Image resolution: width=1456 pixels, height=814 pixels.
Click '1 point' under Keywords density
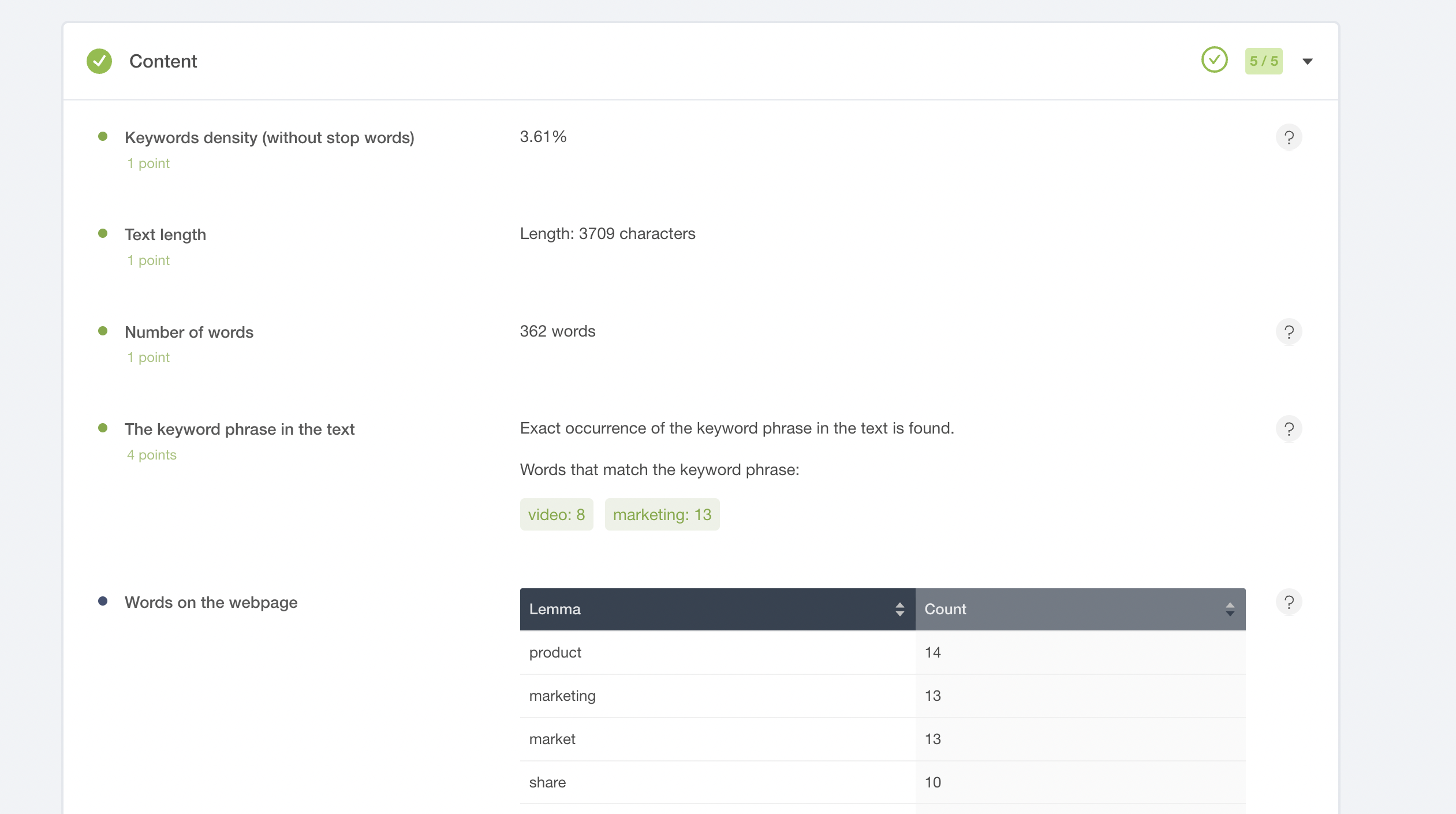pos(148,163)
